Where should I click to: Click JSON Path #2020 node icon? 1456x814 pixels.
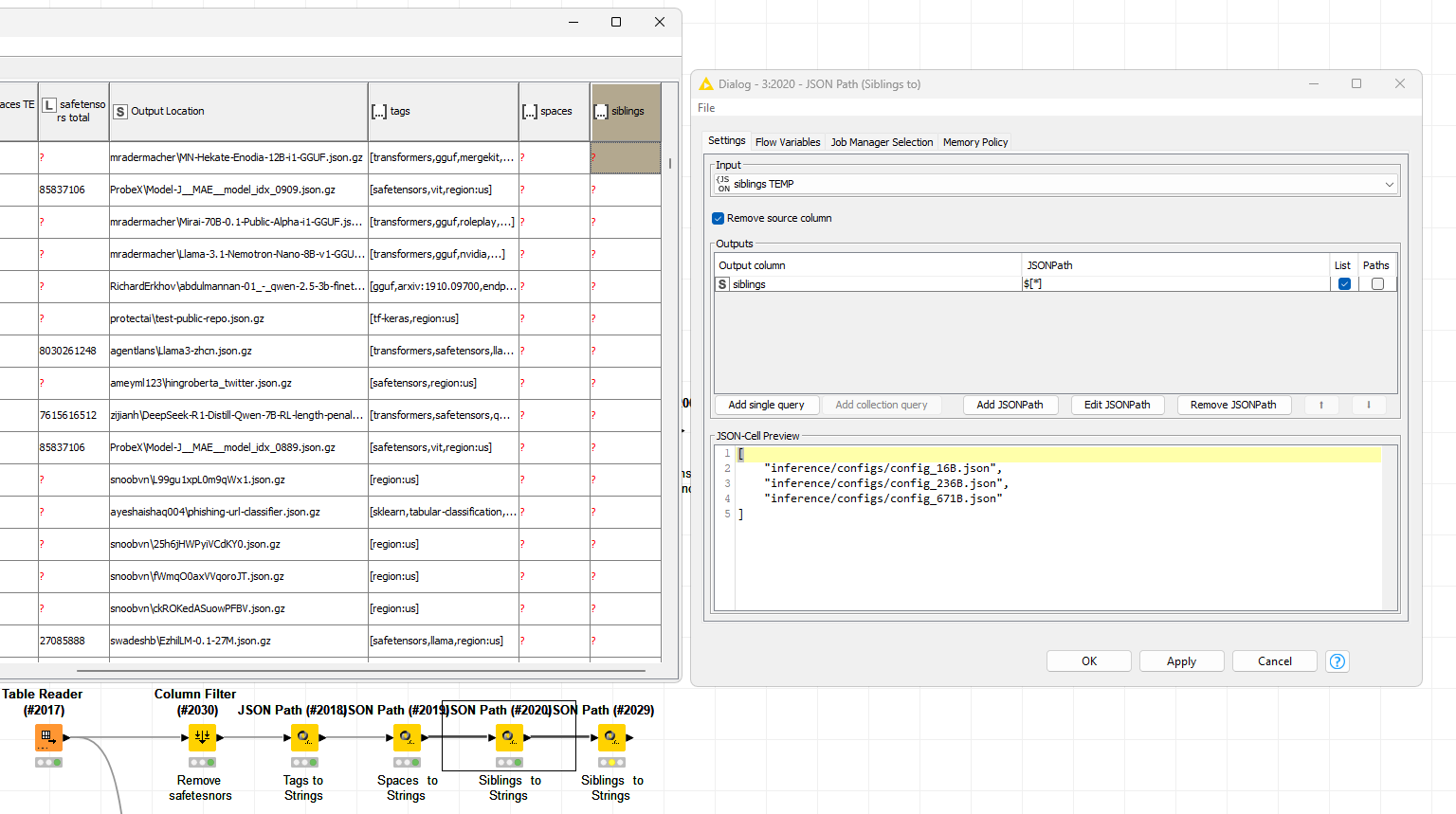[x=509, y=736]
